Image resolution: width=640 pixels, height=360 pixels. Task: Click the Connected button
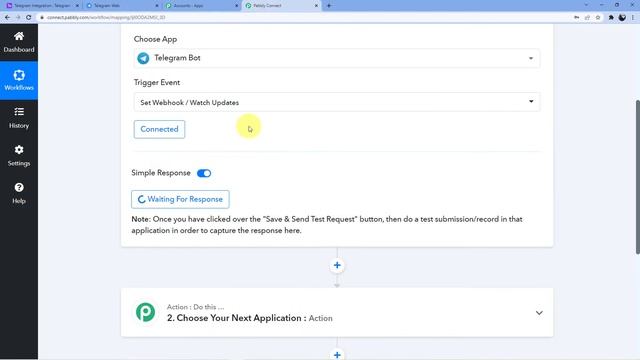[x=159, y=129]
